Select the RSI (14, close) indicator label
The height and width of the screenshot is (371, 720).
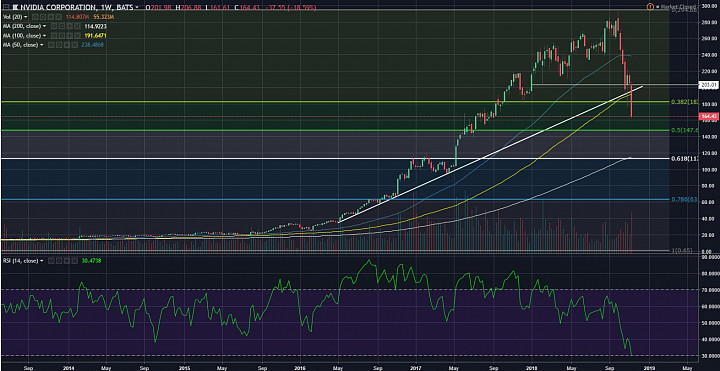point(21,260)
